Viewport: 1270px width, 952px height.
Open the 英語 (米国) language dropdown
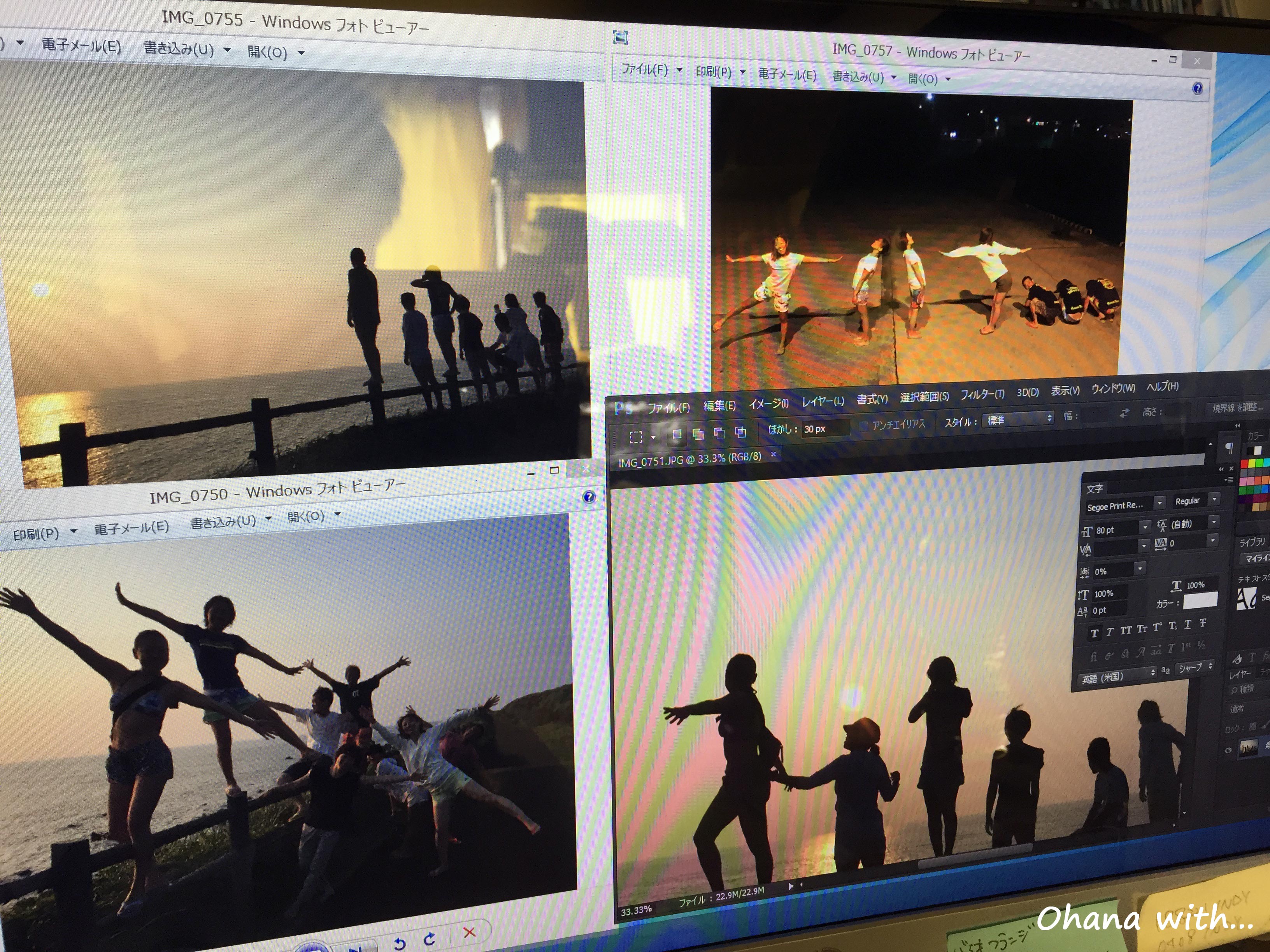coord(1117,677)
